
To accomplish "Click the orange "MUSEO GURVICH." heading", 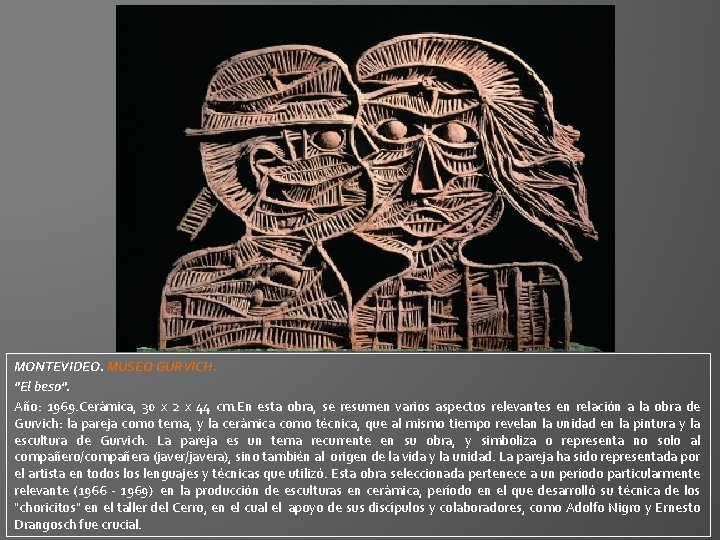I will tap(161, 367).
